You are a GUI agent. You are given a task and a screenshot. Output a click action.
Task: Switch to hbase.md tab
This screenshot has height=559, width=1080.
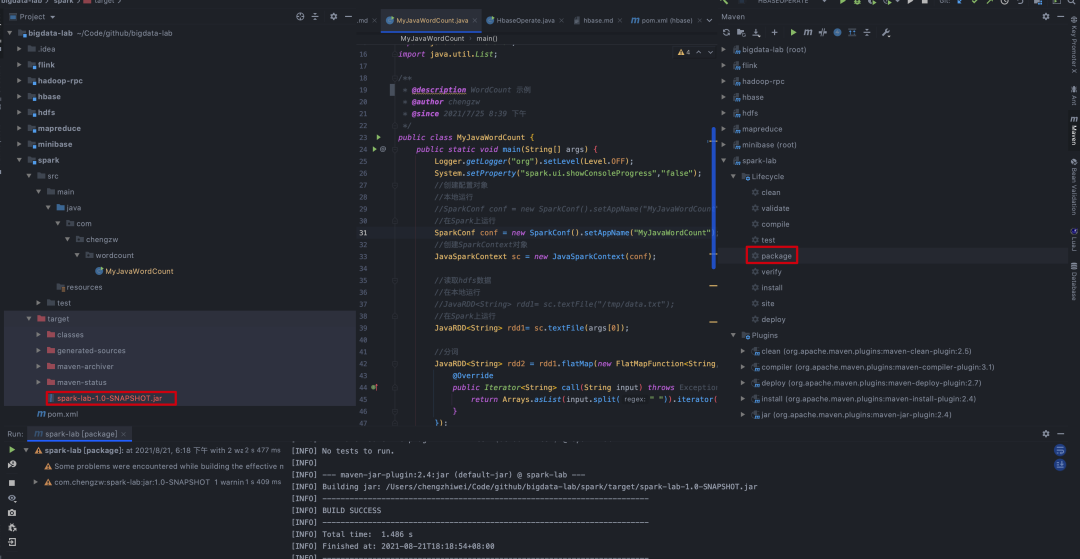coord(593,21)
